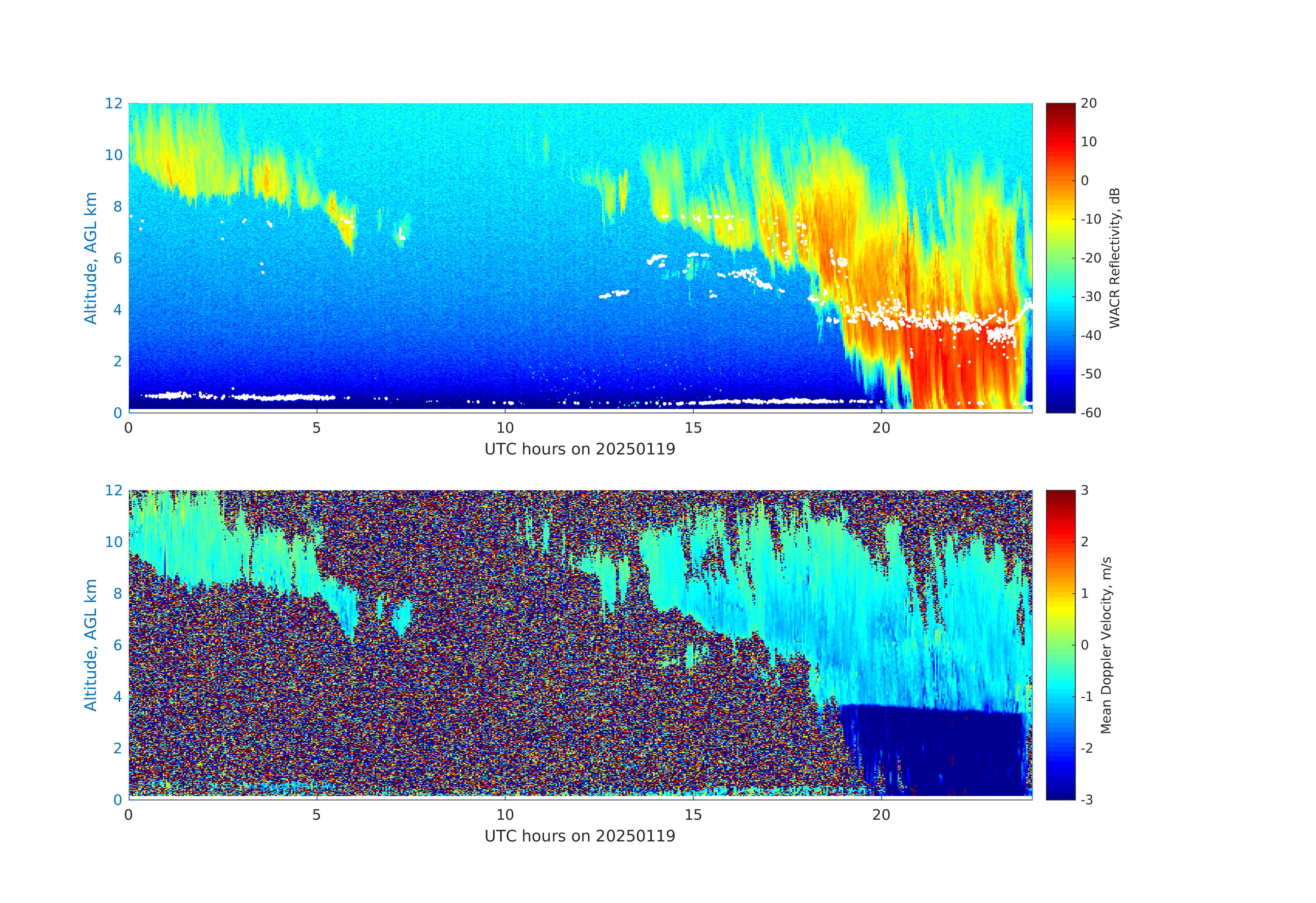This screenshot has height=903, width=1316.
Task: Click the x-axis 5 tick under the Doppler plot
Action: click(x=317, y=815)
